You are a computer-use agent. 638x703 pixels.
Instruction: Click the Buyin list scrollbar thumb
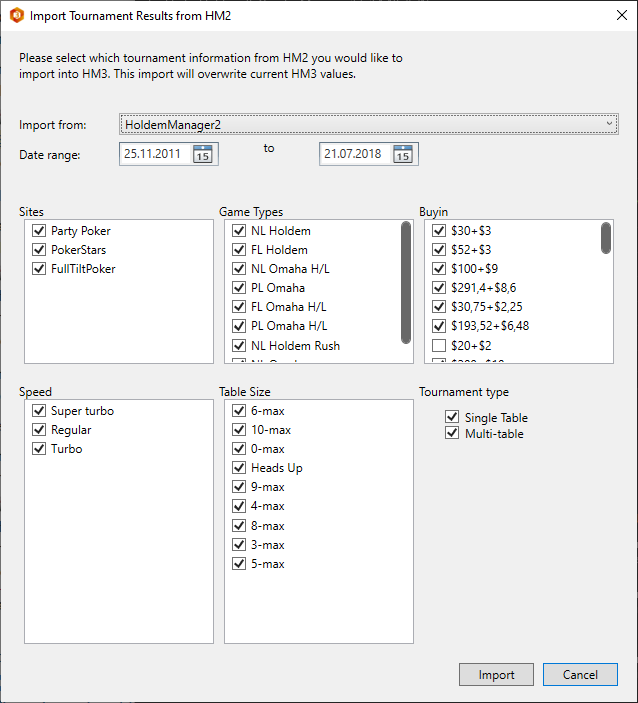coord(606,238)
